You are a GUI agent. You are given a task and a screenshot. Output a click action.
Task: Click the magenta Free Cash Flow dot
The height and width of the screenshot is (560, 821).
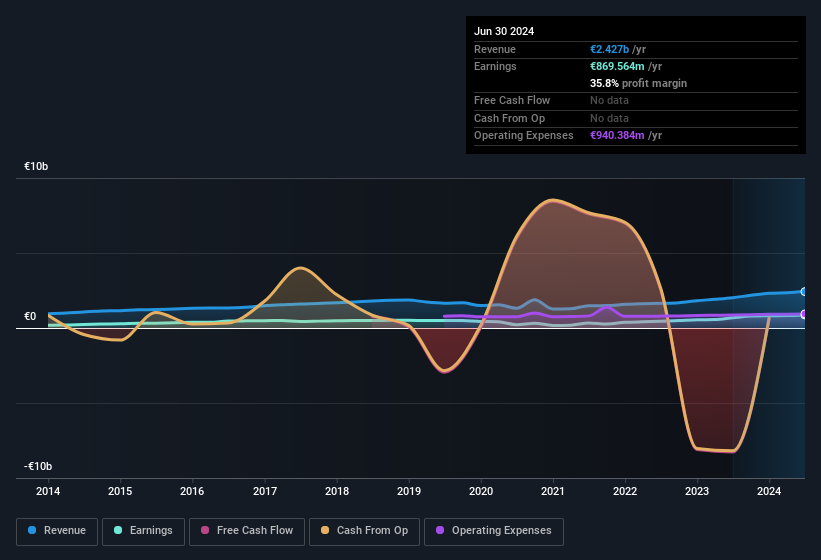pos(207,531)
